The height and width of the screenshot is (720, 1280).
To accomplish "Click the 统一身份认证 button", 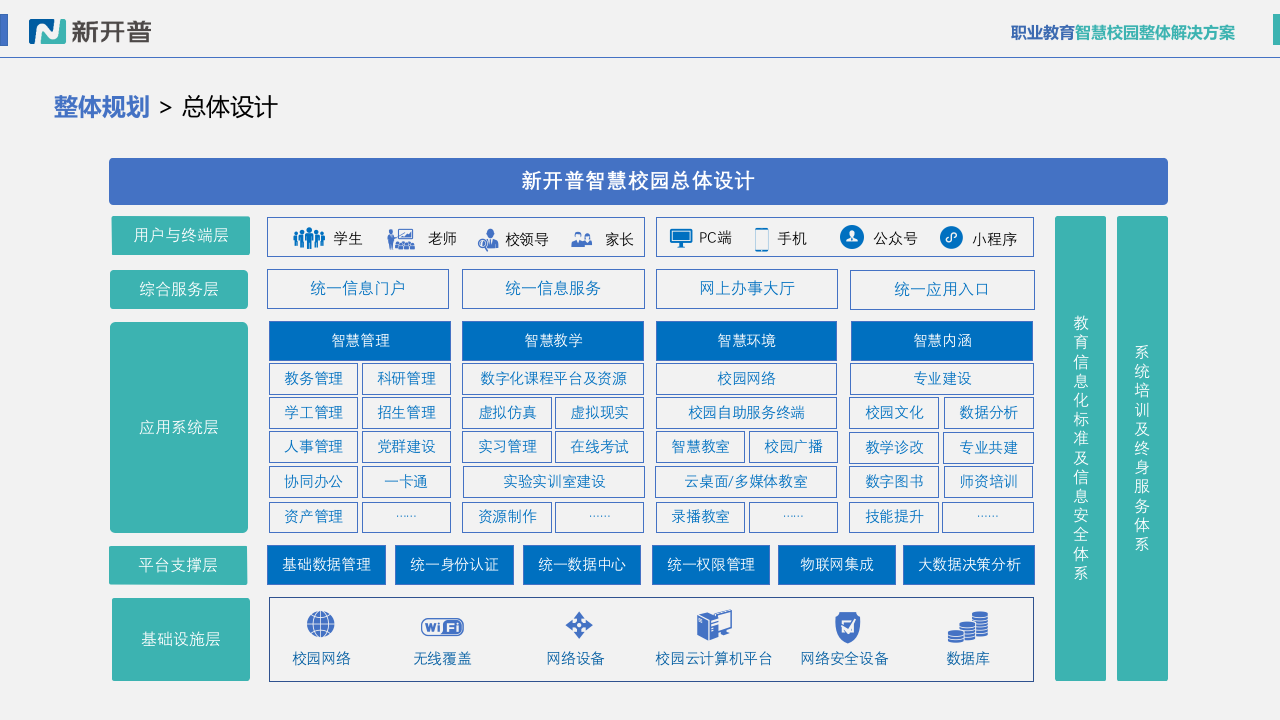I will click(x=454, y=564).
